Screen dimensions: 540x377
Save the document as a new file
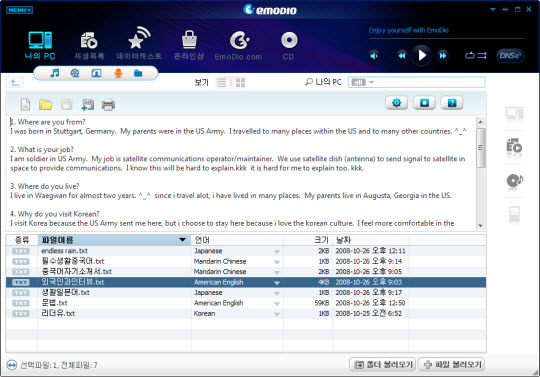pyautogui.click(x=88, y=105)
